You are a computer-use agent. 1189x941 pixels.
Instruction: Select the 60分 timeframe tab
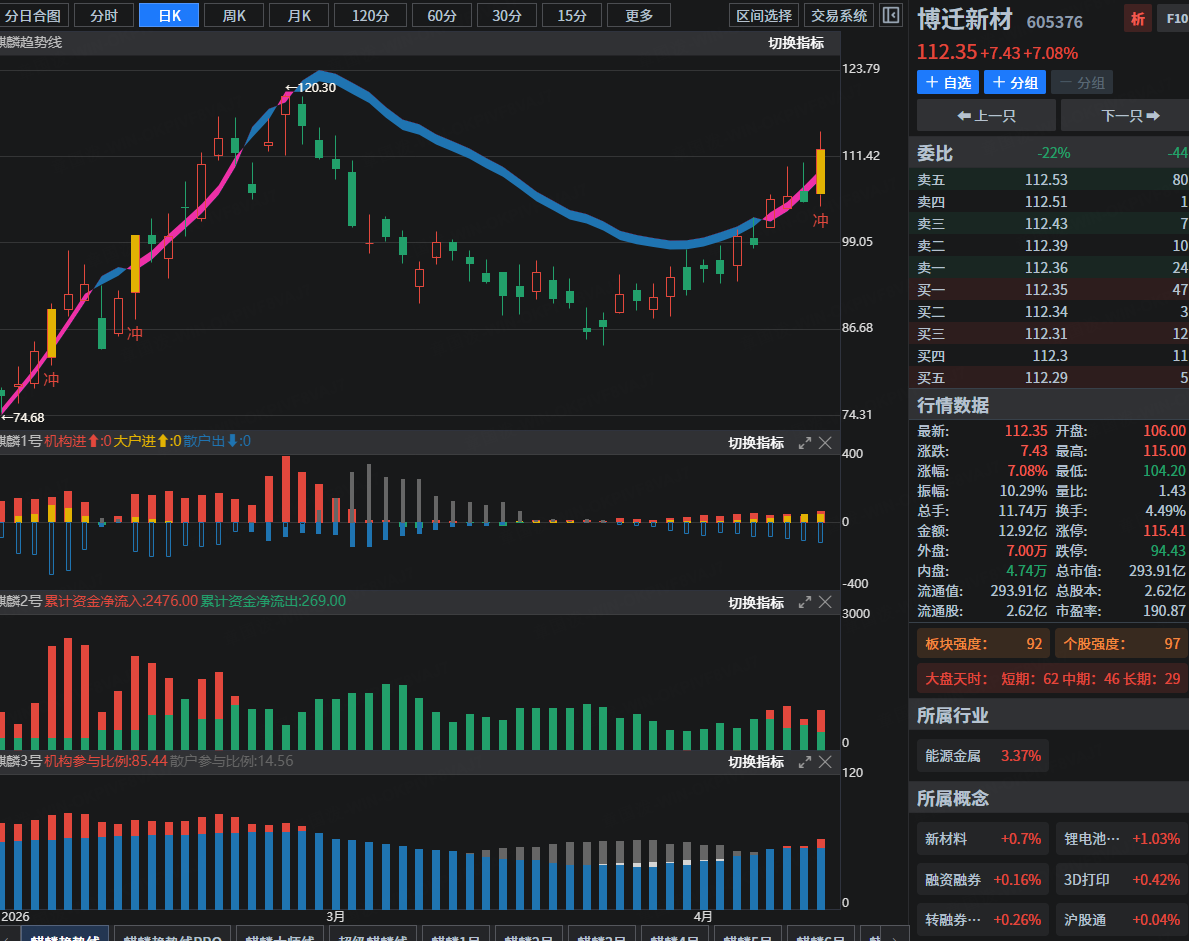442,15
